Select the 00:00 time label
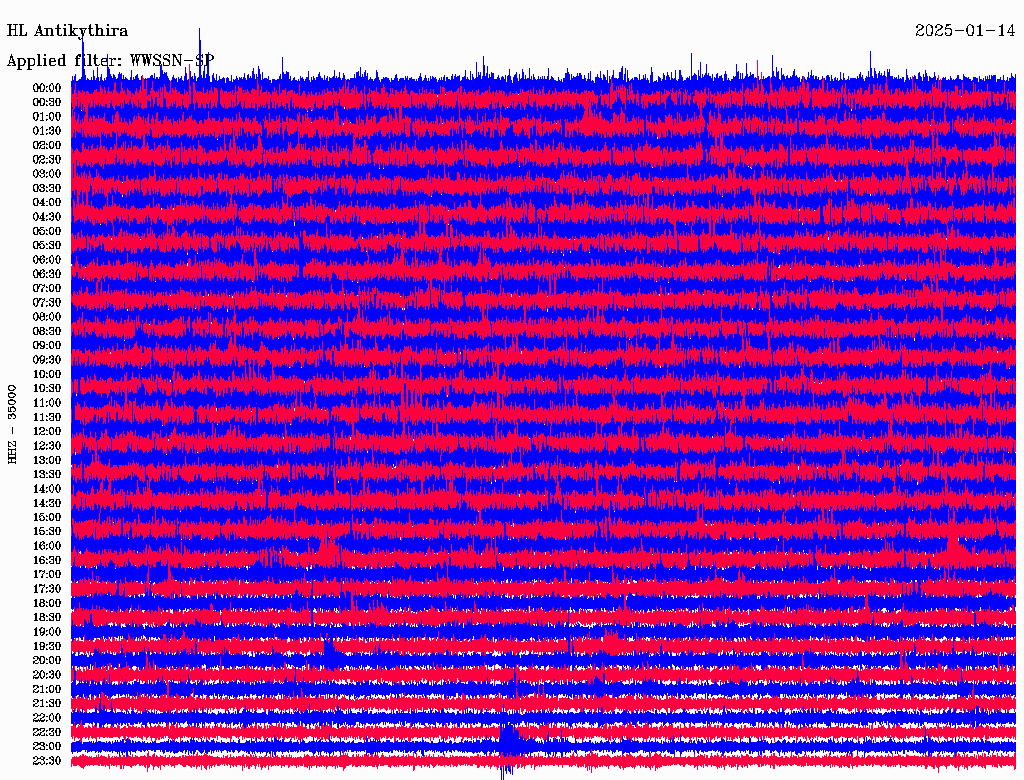This screenshot has height=780, width=1024. (47, 88)
